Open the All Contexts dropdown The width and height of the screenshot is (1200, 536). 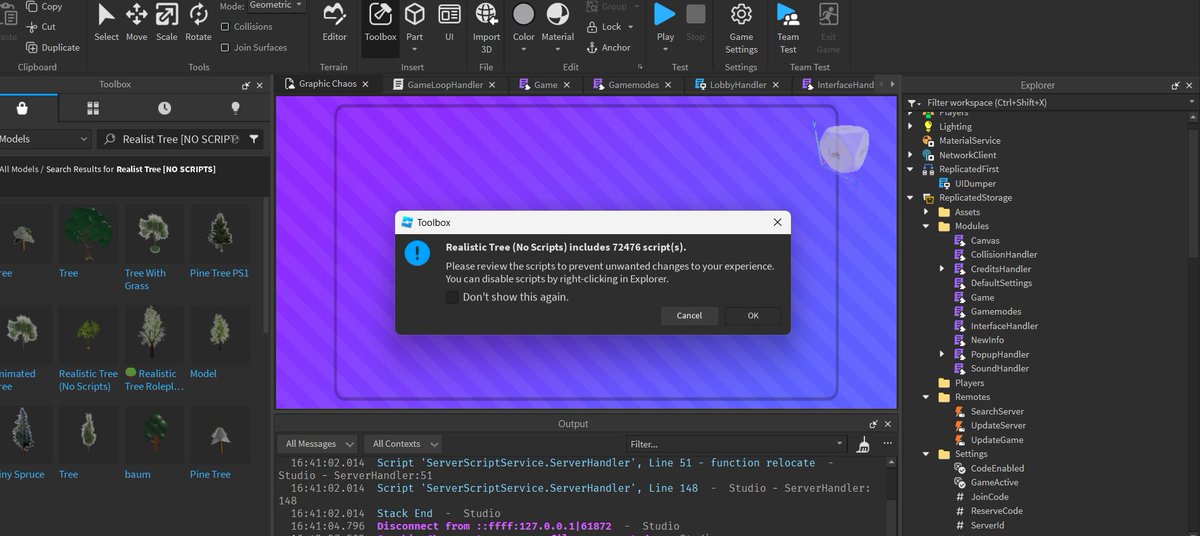(404, 444)
